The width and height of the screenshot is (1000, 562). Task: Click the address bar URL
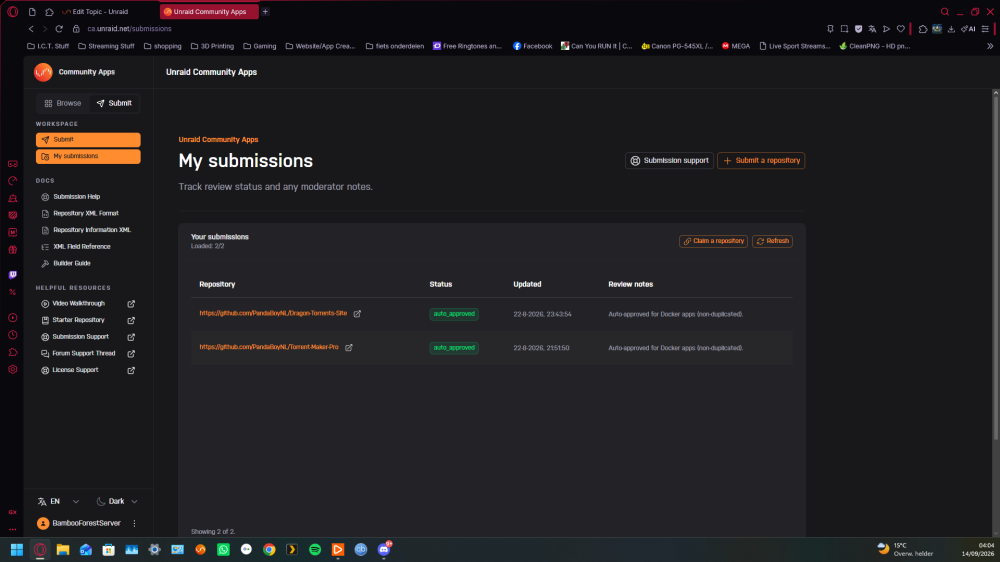(x=129, y=29)
